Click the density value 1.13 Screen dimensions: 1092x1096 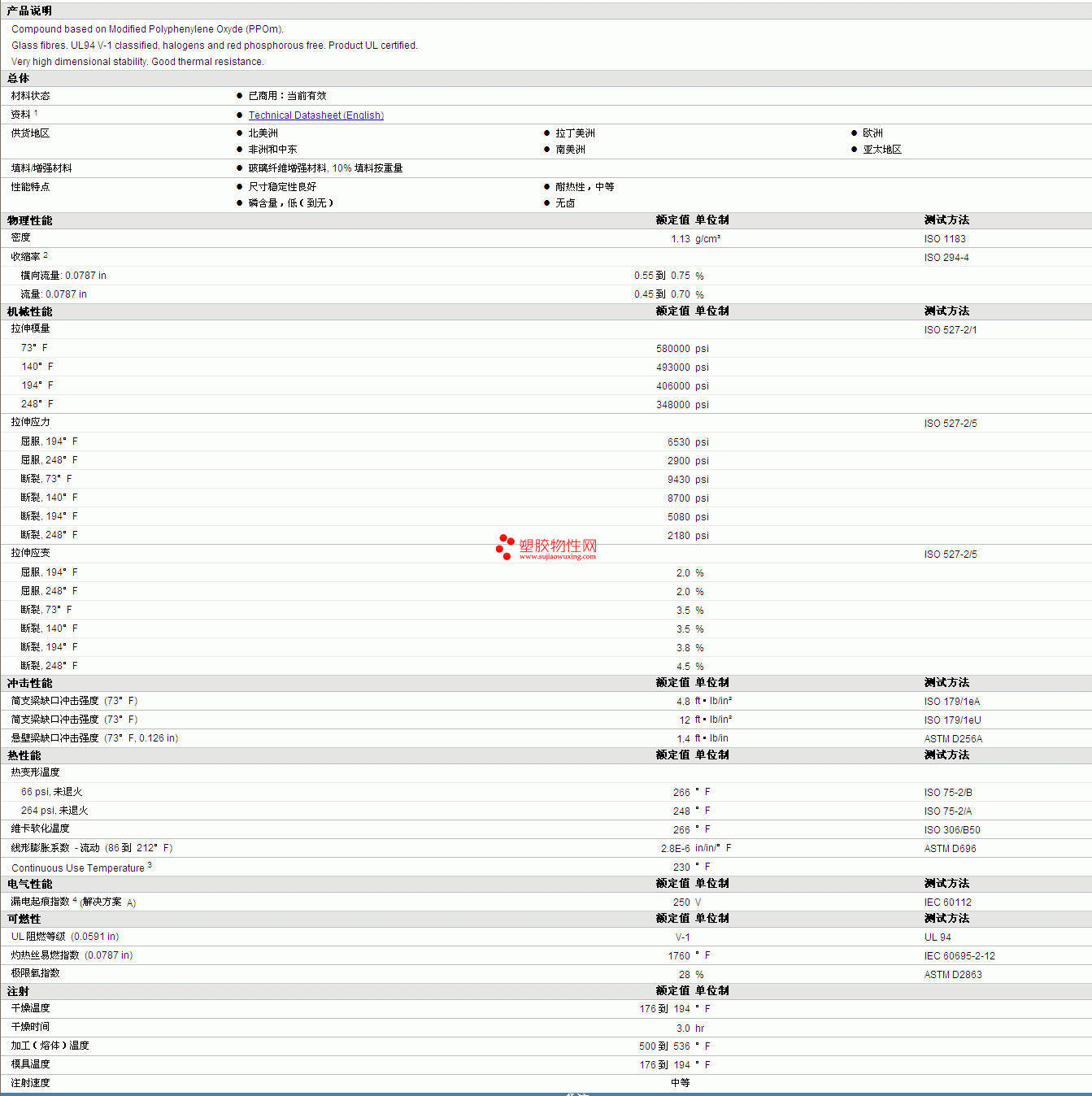tap(681, 239)
